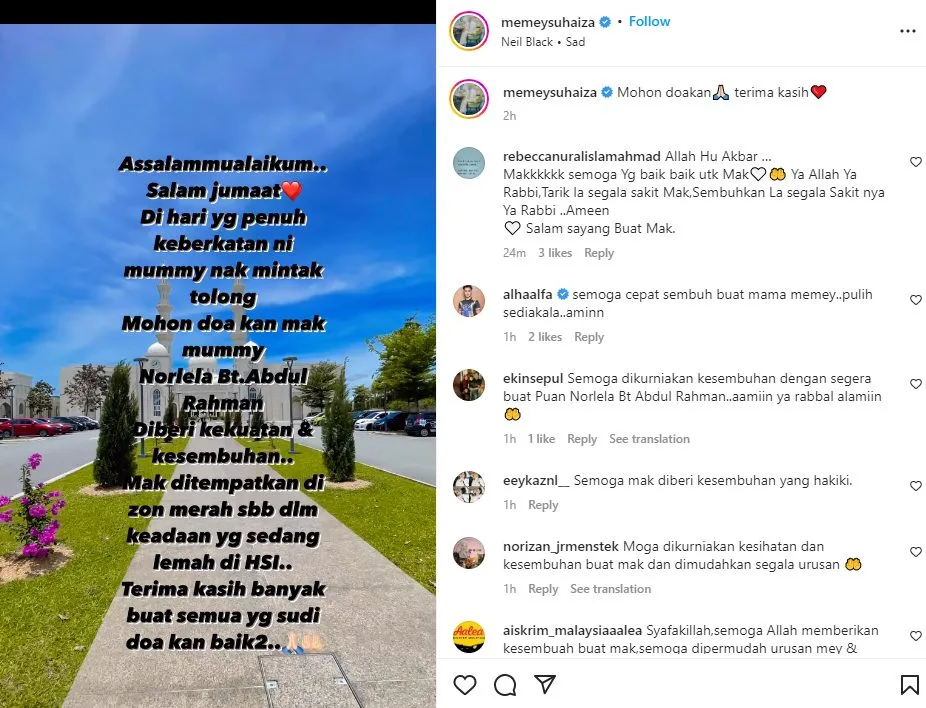Like the post with the heart icon
Viewport: 926px width, 708px height.
pyautogui.click(x=465, y=685)
